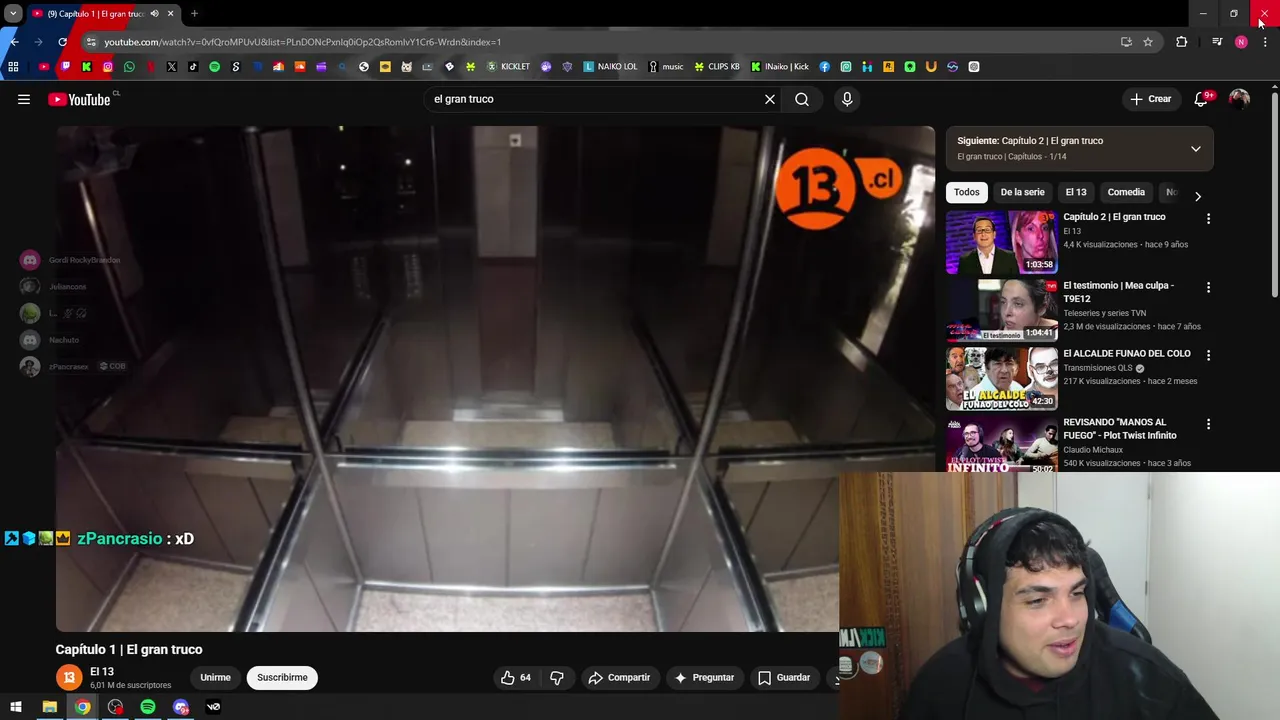Open more options for El Alcalde Funao video
Viewport: 1280px width, 720px height.
pyautogui.click(x=1208, y=355)
